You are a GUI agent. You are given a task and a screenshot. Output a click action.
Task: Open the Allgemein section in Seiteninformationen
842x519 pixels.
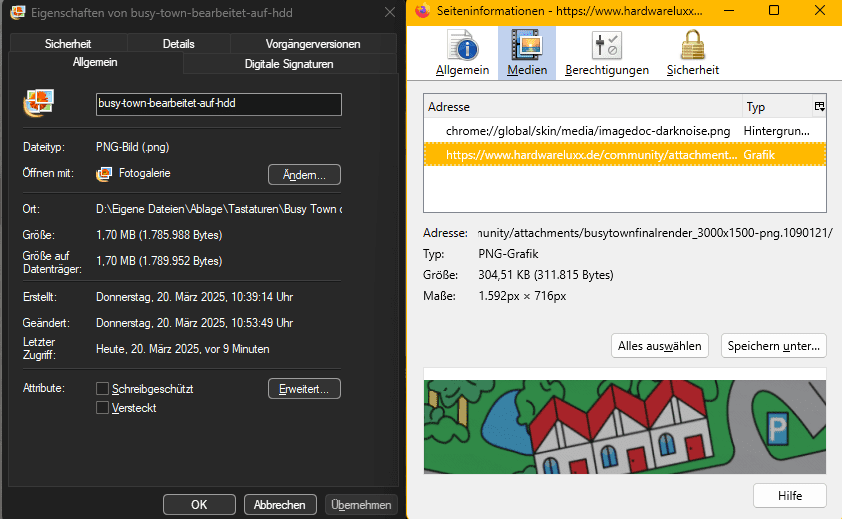pyautogui.click(x=462, y=53)
